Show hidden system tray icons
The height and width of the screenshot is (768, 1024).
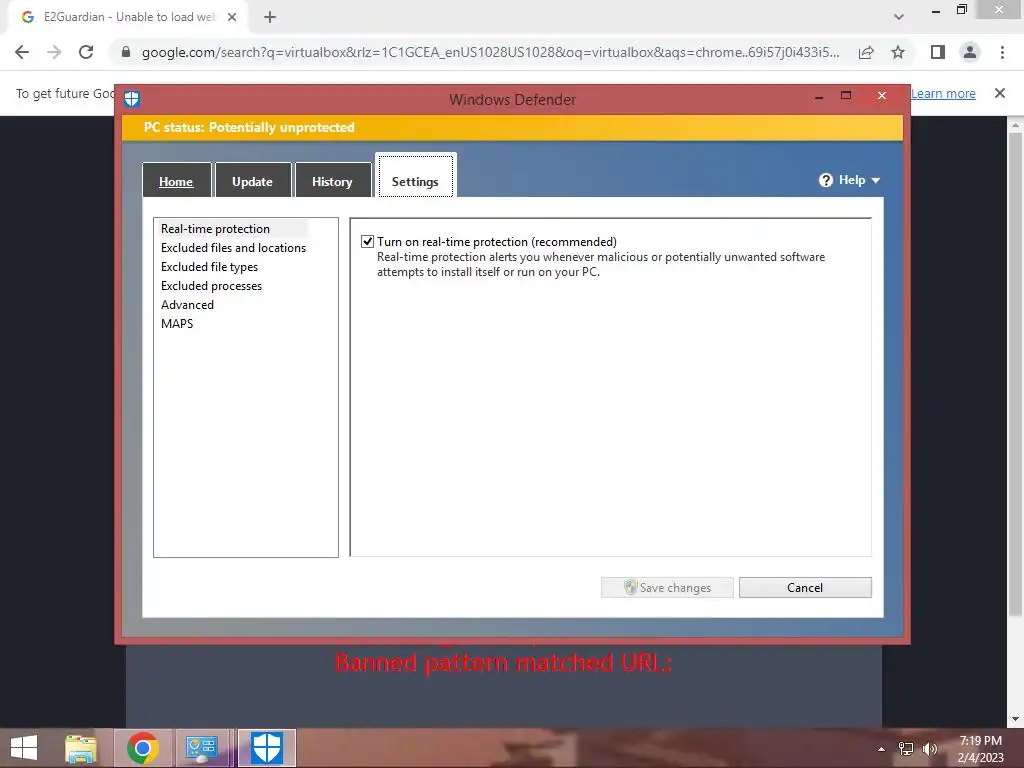coord(881,749)
